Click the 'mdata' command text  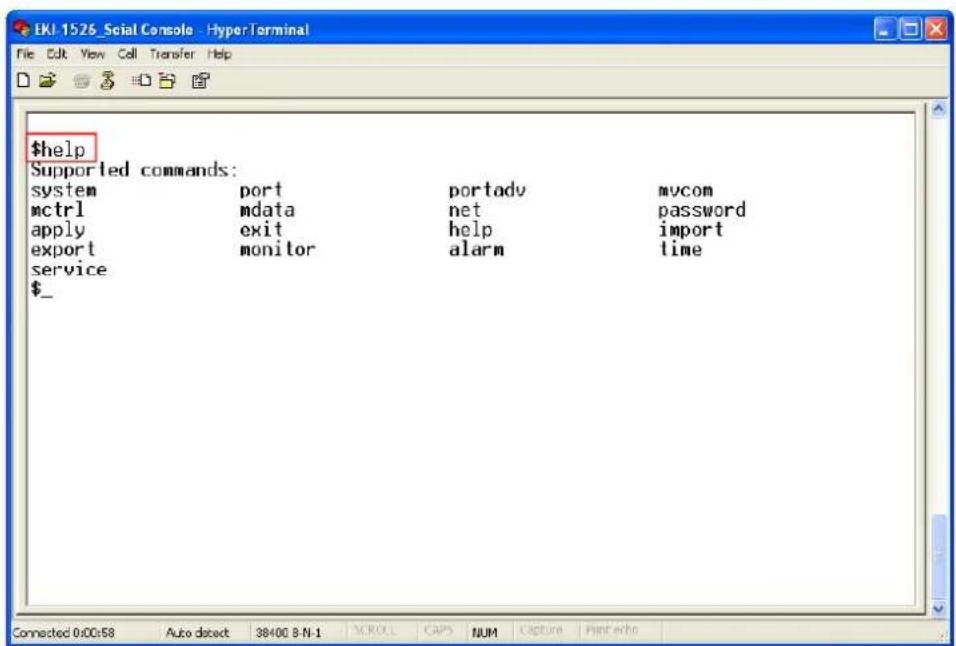[267, 210]
